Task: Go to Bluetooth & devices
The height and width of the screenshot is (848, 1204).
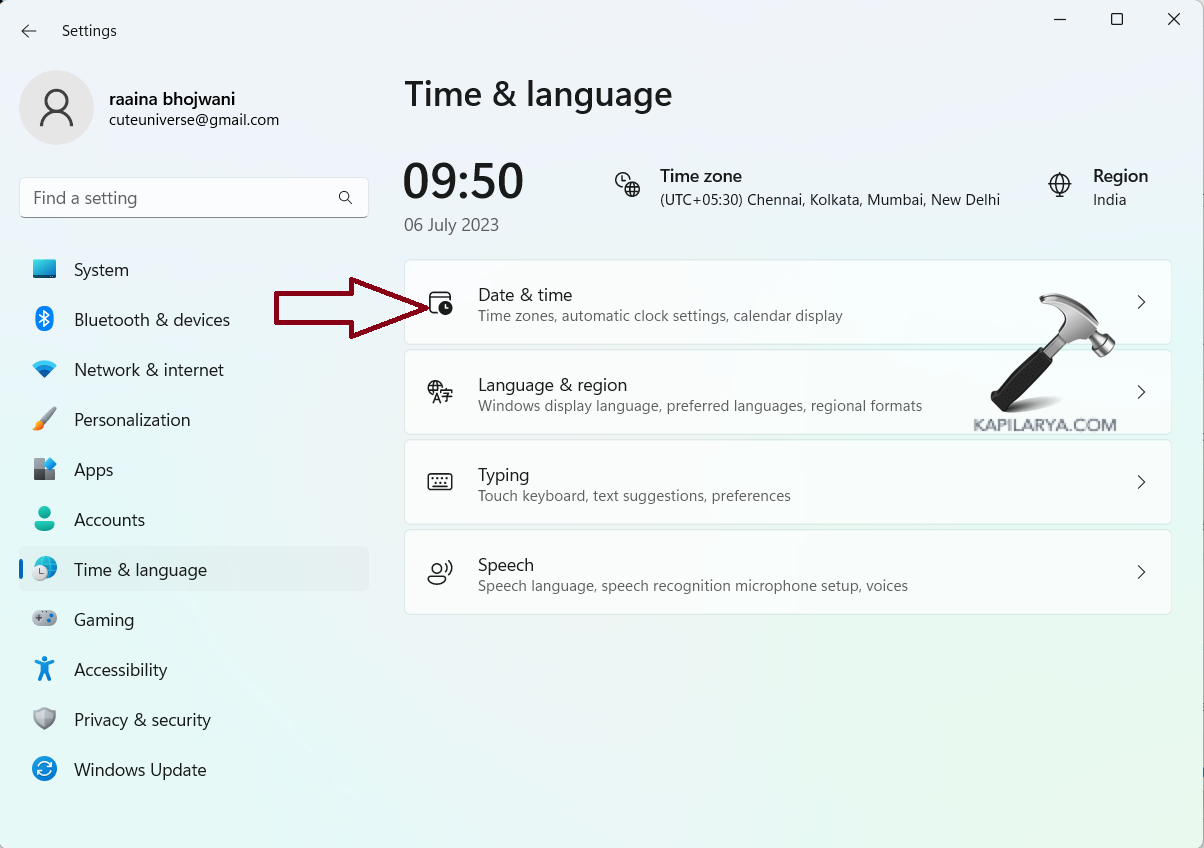Action: (194, 320)
